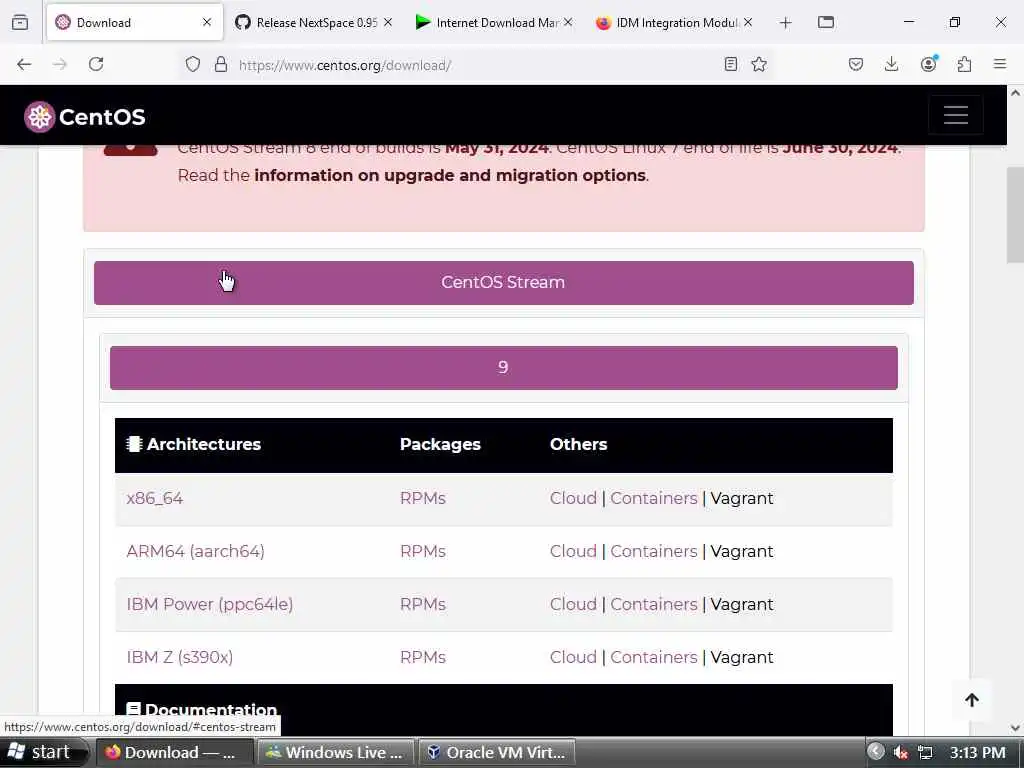The height and width of the screenshot is (768, 1024).
Task: Close the Download tab
Action: 207,22
